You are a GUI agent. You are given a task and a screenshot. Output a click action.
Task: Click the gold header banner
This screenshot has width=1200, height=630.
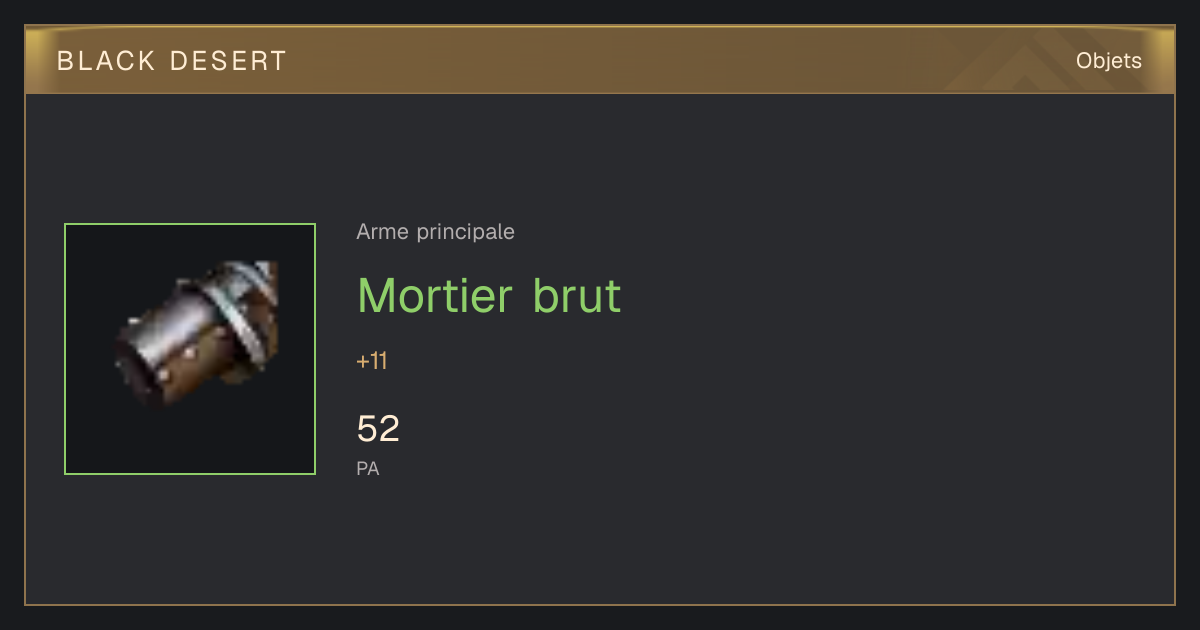pos(600,61)
